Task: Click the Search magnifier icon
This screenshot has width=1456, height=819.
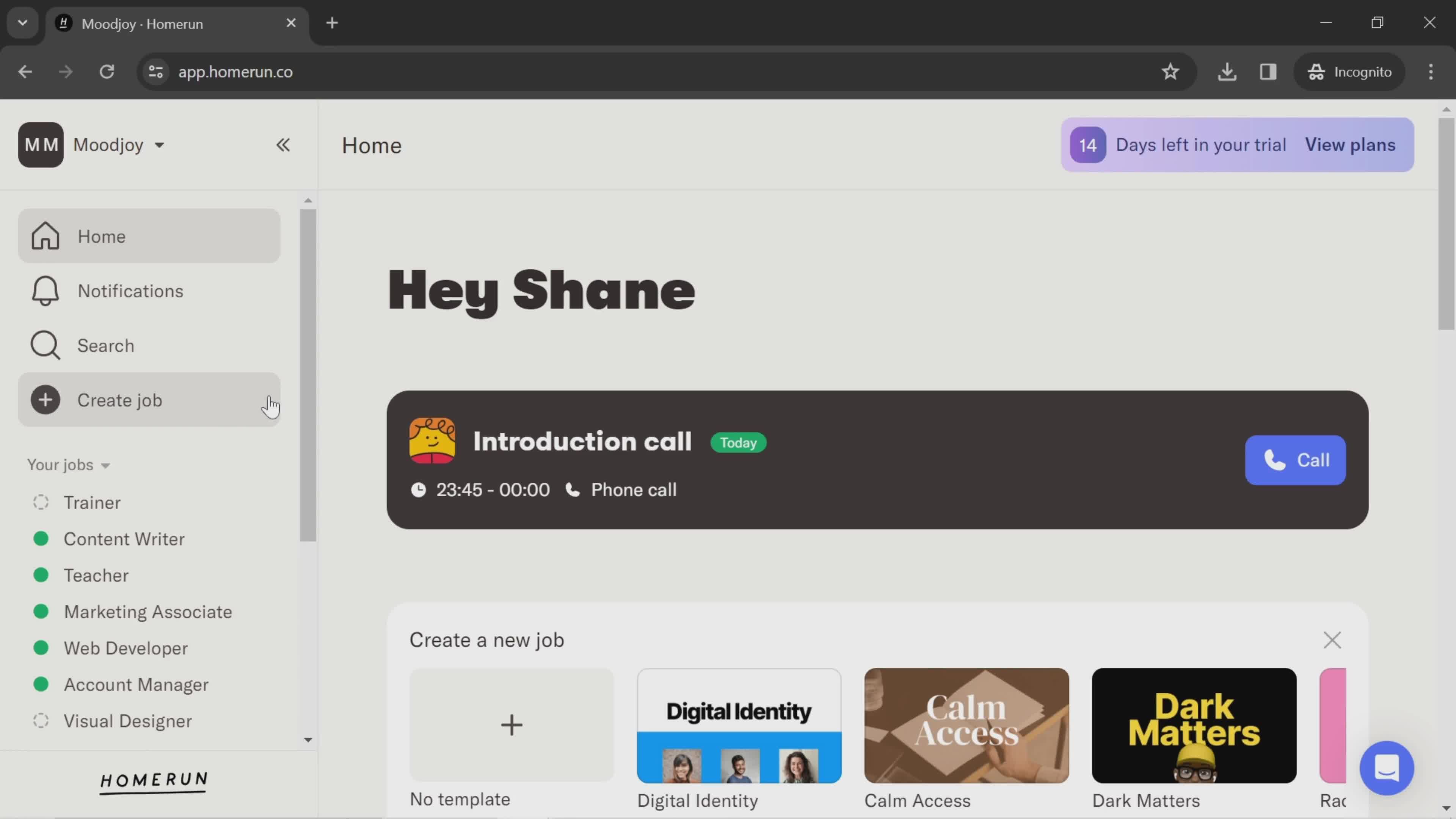Action: (45, 345)
